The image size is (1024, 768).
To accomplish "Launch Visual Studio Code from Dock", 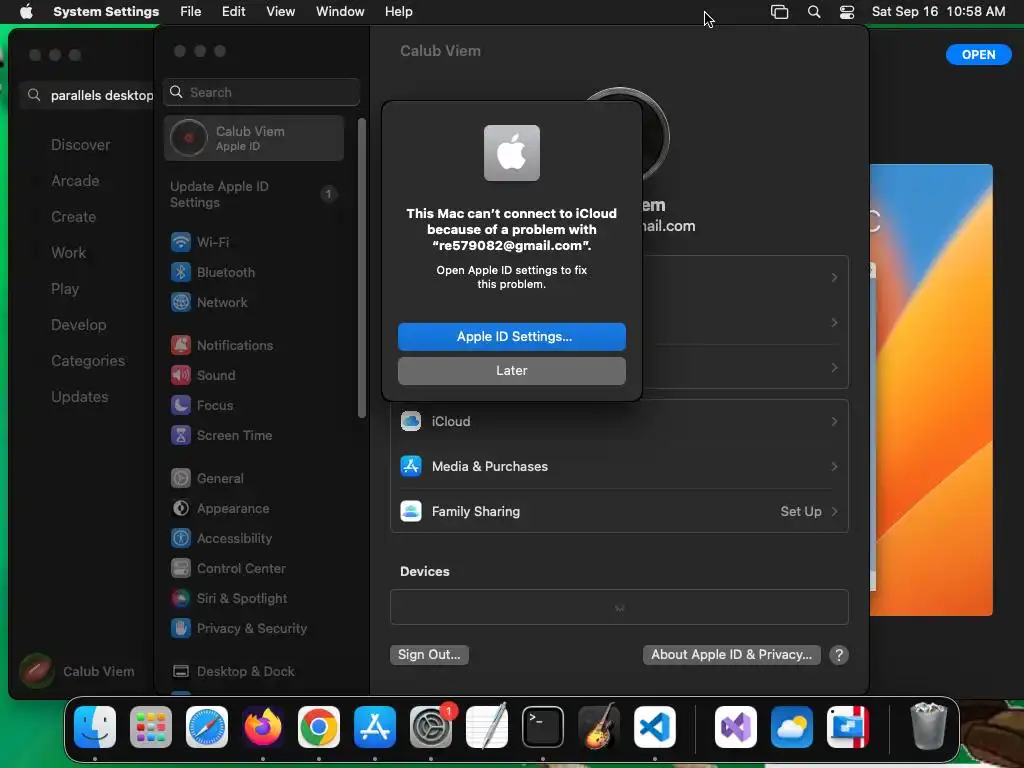I will (x=654, y=727).
